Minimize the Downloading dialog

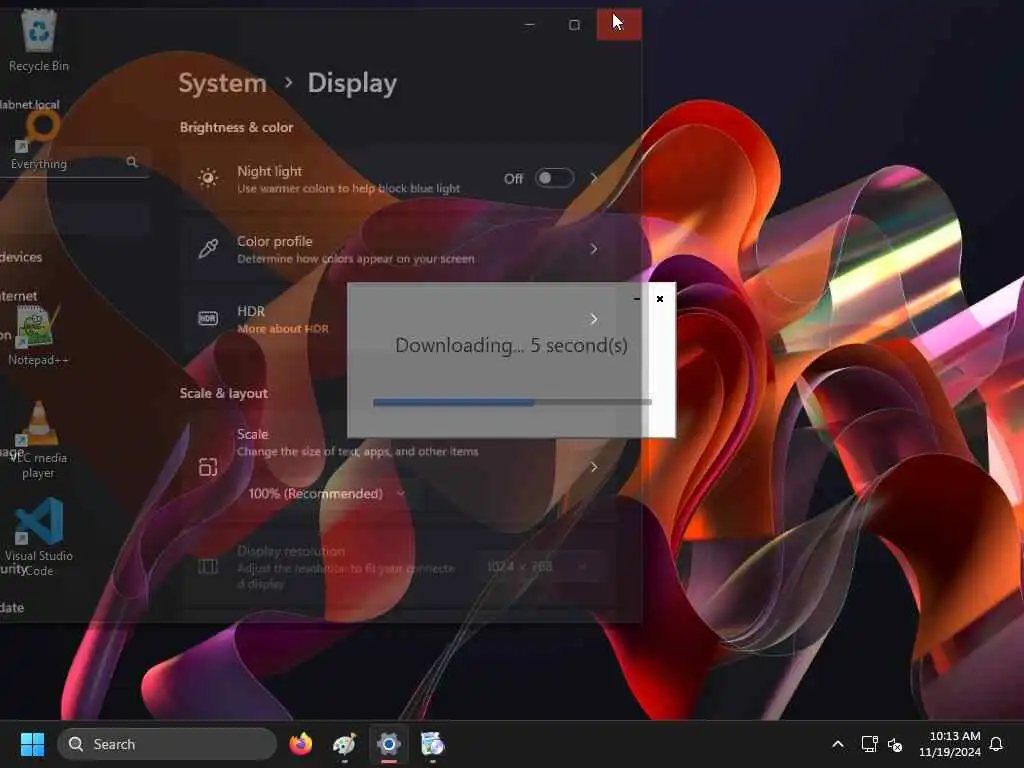(637, 298)
